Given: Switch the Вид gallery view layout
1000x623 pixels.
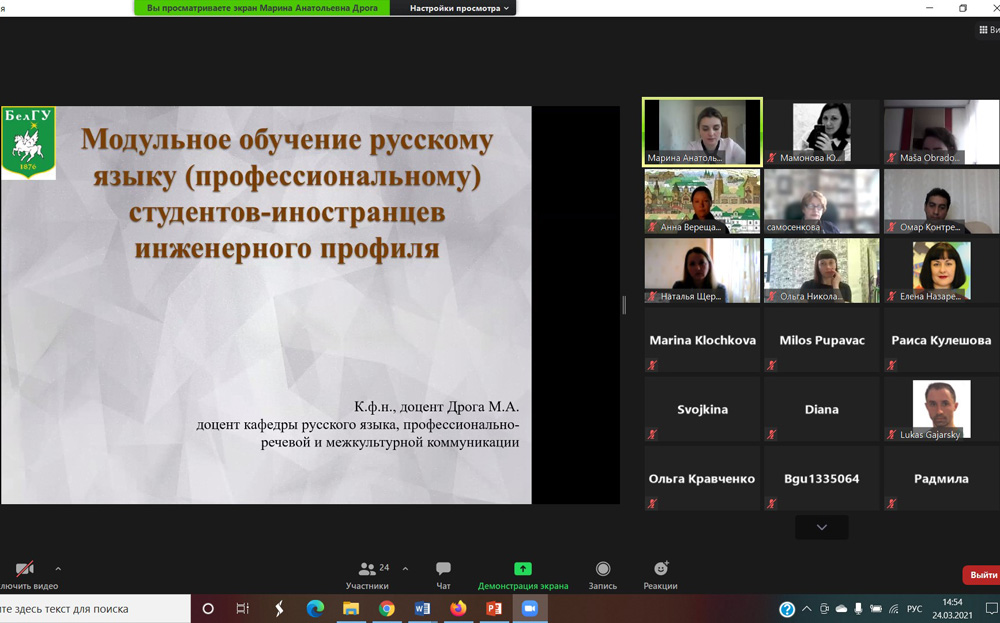Looking at the screenshot, I should point(989,30).
